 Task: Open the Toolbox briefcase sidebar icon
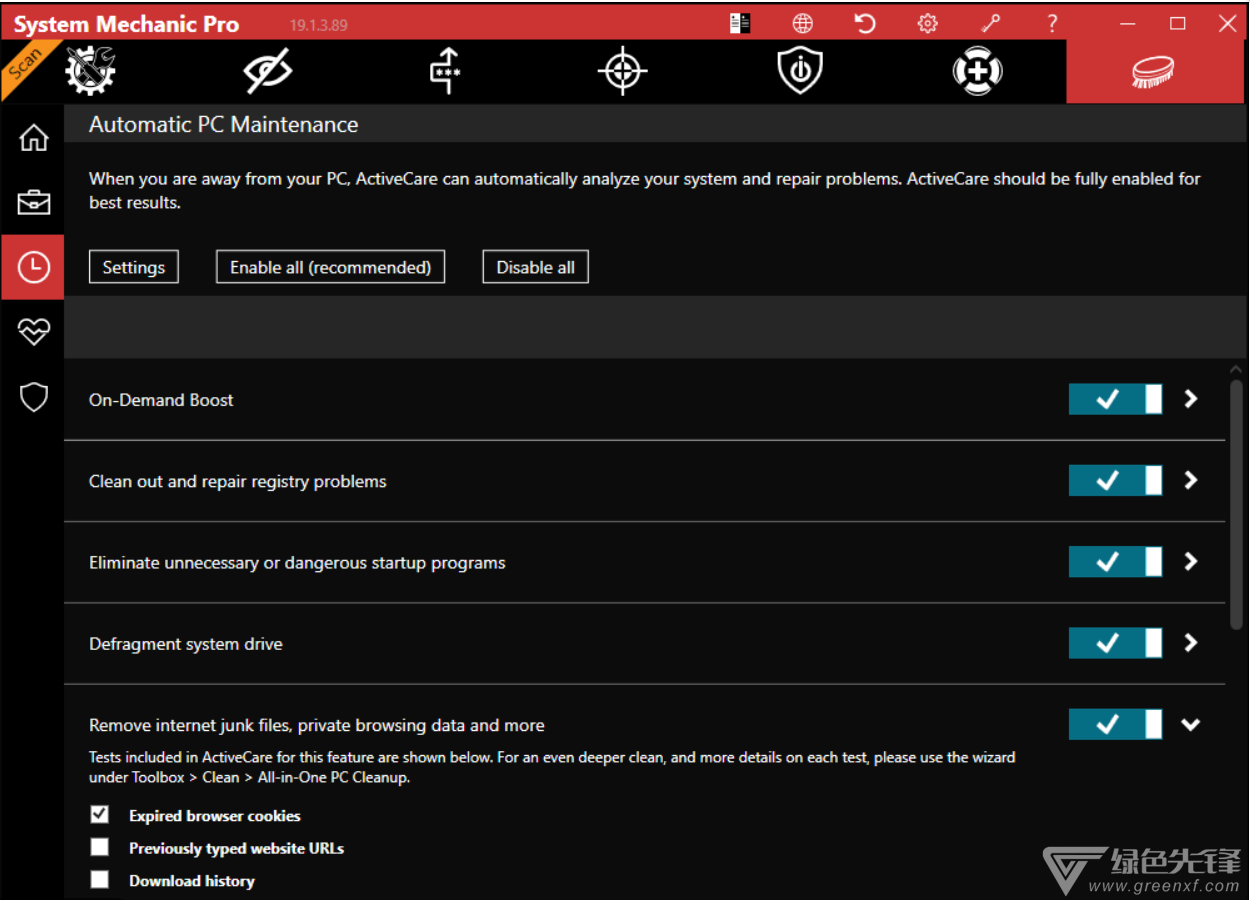coord(33,203)
